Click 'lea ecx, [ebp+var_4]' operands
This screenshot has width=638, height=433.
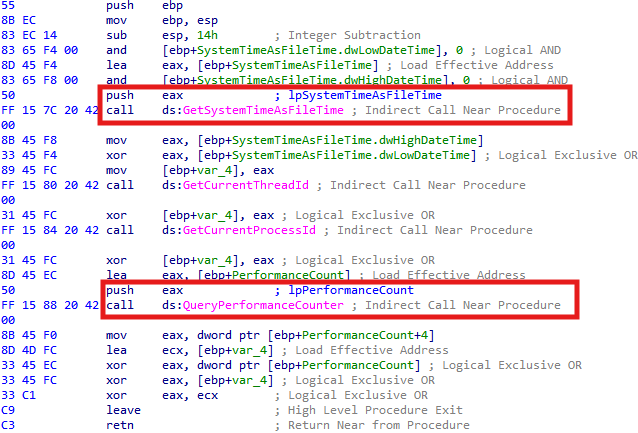click(218, 350)
